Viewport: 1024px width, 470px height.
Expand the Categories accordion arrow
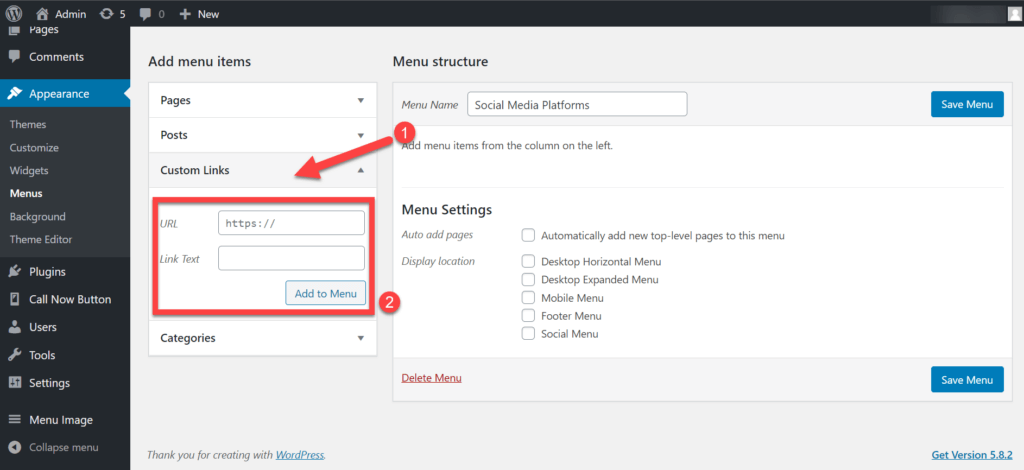tap(360, 338)
